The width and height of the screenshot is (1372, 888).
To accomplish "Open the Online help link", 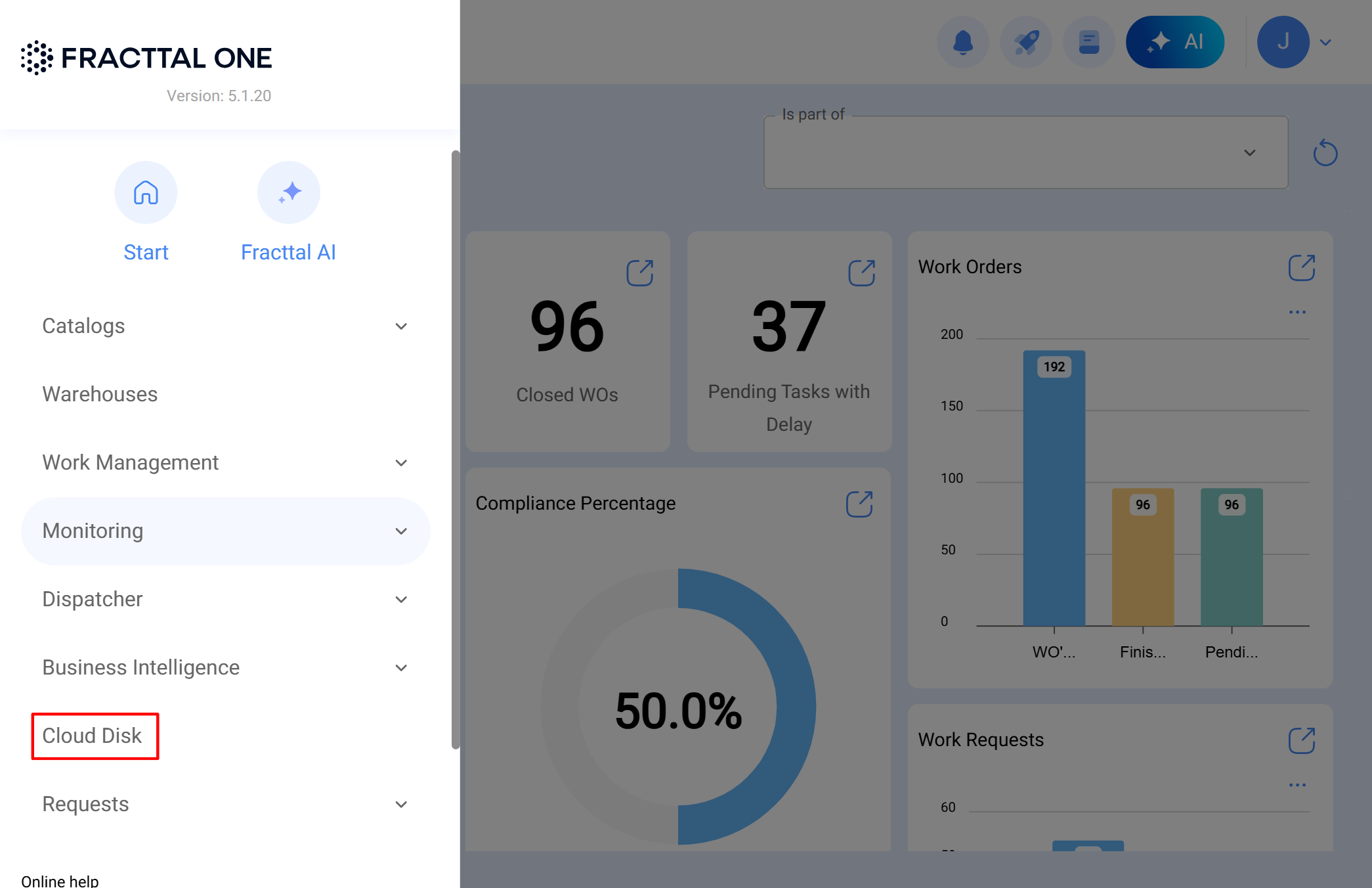I will 60,880.
